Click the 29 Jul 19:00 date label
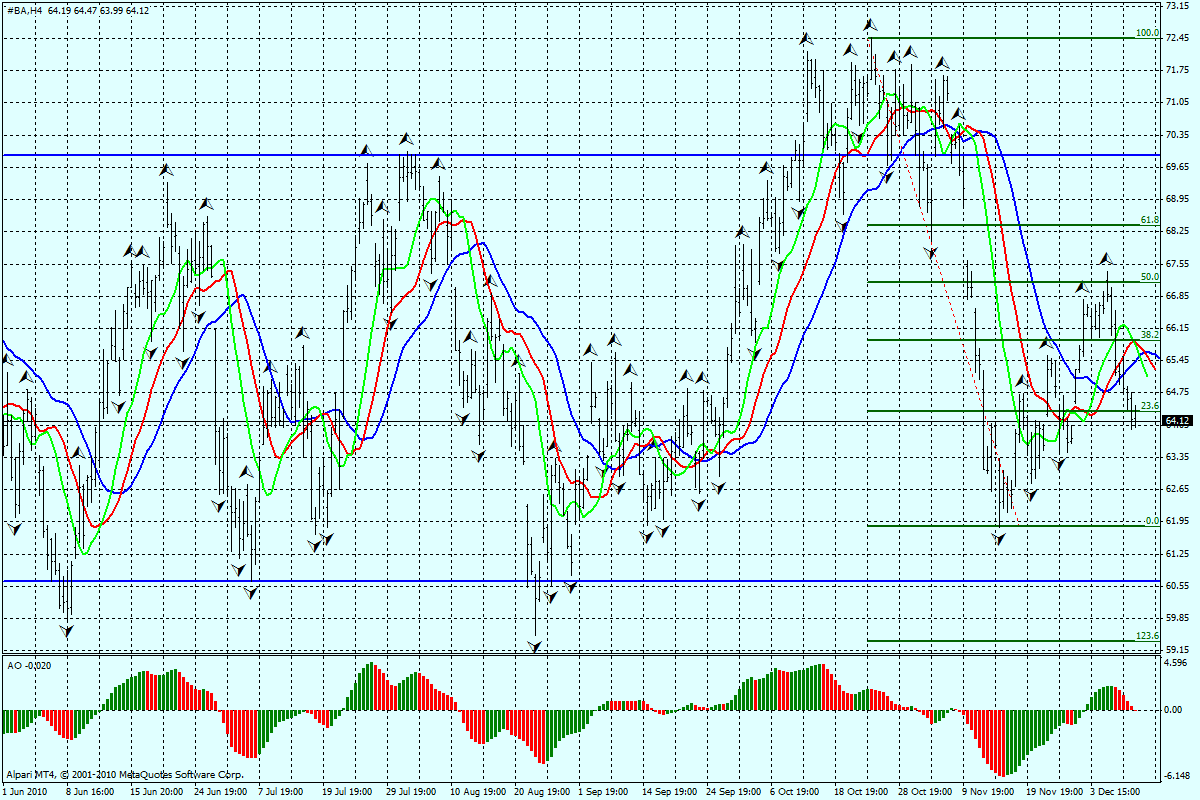Image resolution: width=1200 pixels, height=800 pixels. (413, 791)
